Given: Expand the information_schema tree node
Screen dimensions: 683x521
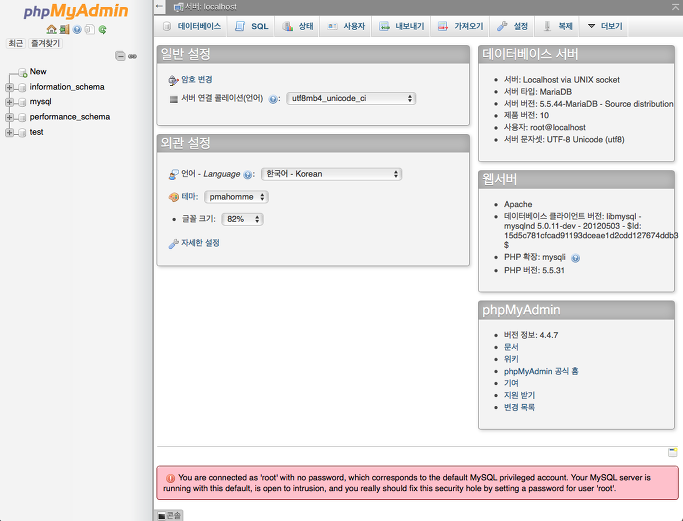Looking at the screenshot, I should point(9,88).
